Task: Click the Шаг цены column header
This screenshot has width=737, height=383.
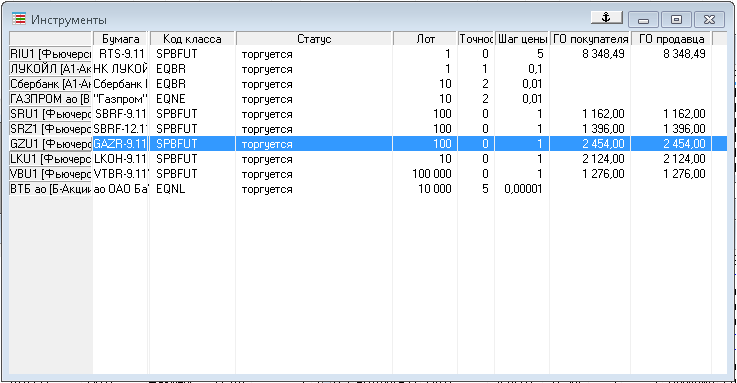Action: [x=522, y=39]
